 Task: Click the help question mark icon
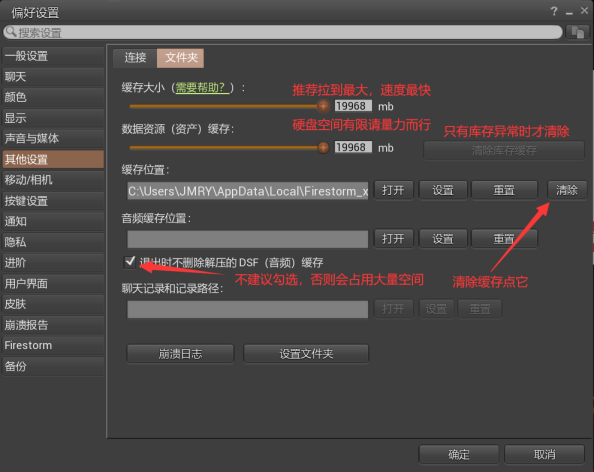pos(554,11)
